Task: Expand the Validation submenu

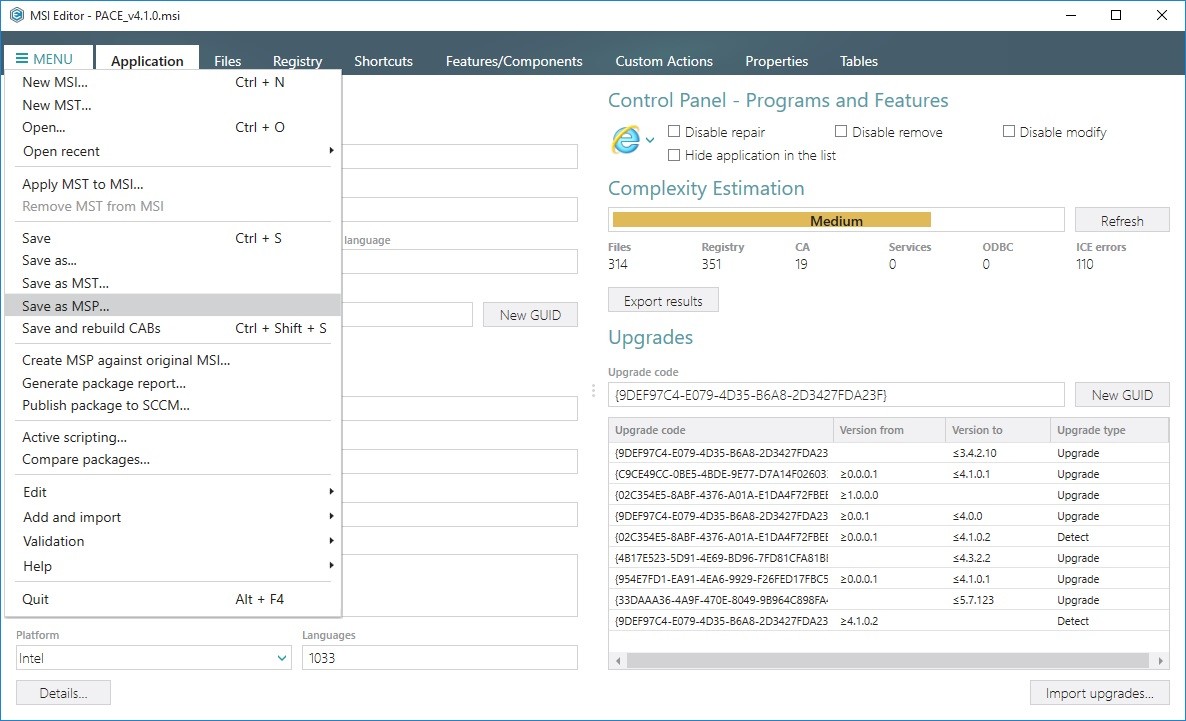Action: [172, 541]
